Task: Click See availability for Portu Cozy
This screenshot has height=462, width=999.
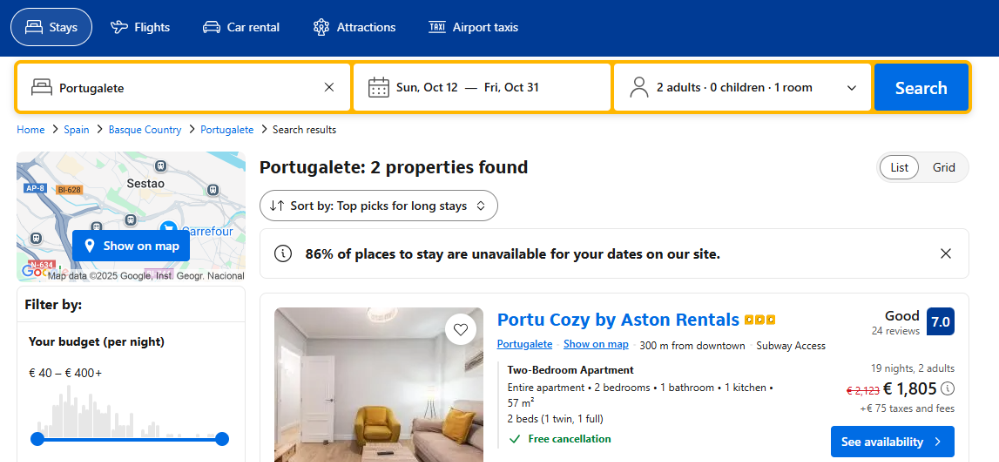Action: [892, 441]
